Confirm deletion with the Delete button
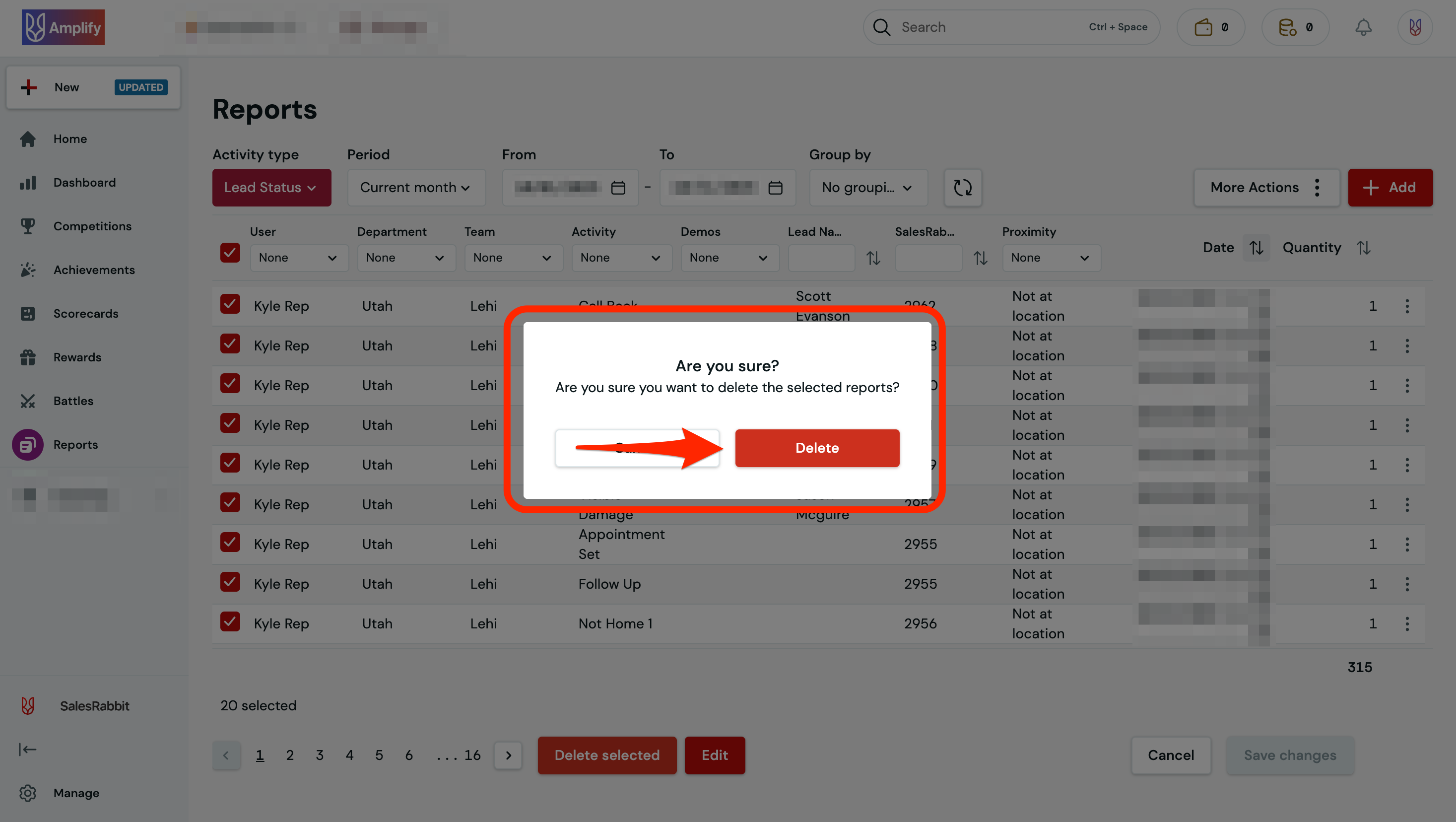Image resolution: width=1456 pixels, height=822 pixels. [817, 448]
